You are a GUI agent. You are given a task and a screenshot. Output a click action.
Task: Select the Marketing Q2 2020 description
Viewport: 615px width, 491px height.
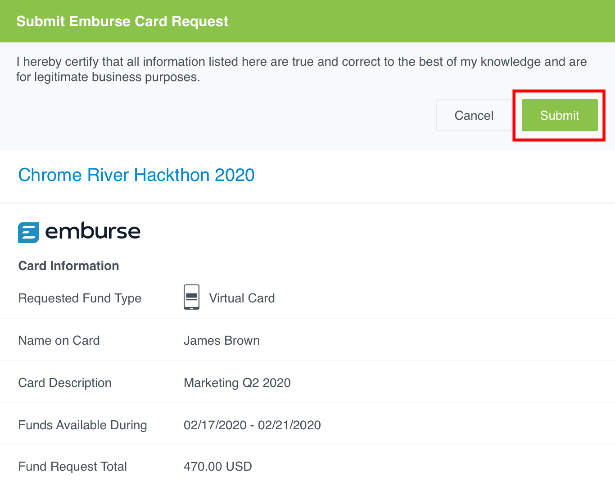(x=237, y=383)
